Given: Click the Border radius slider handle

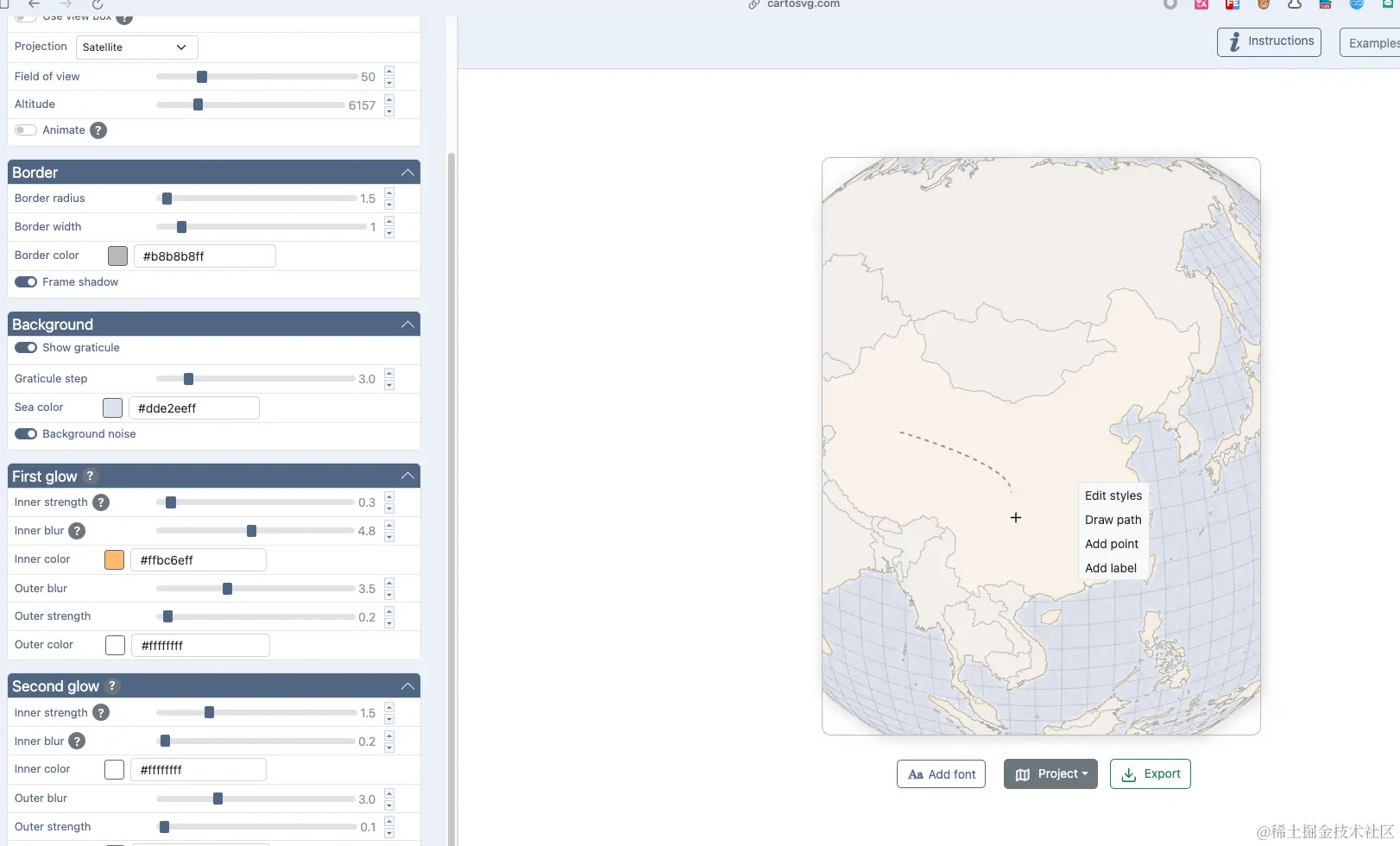Looking at the screenshot, I should 167,199.
